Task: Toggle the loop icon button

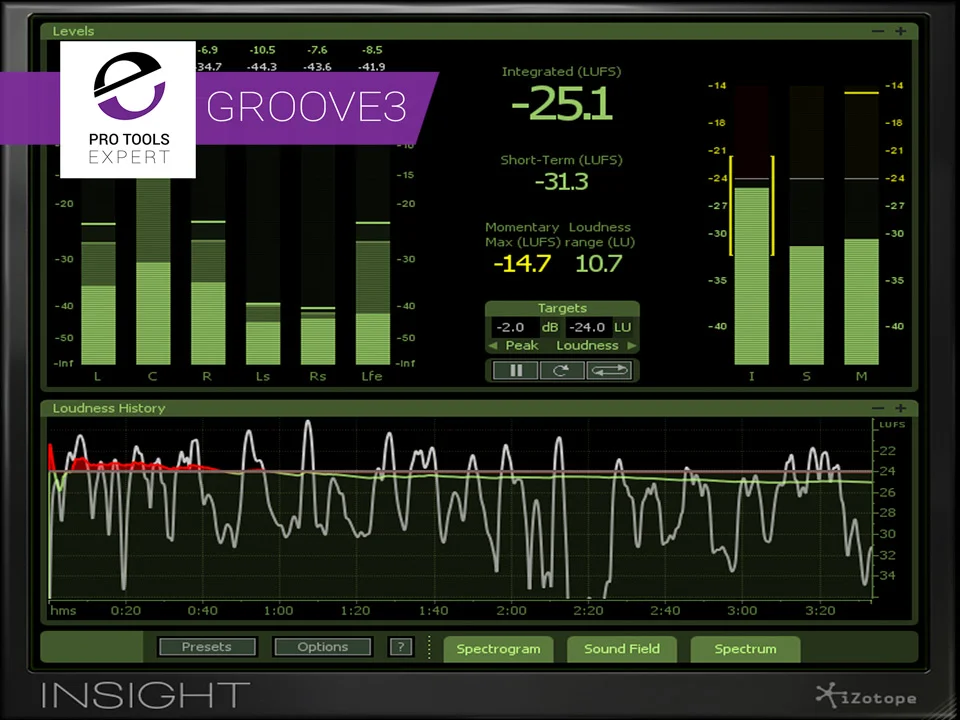Action: click(609, 370)
